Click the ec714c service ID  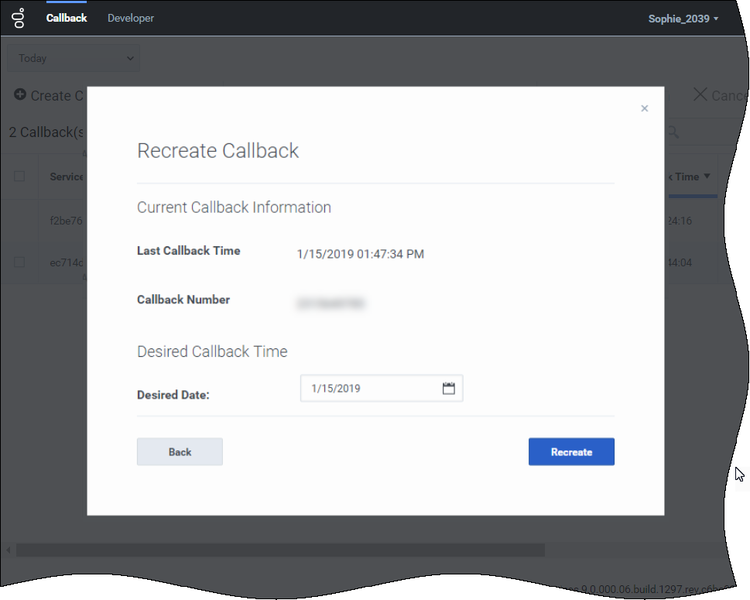click(x=67, y=262)
